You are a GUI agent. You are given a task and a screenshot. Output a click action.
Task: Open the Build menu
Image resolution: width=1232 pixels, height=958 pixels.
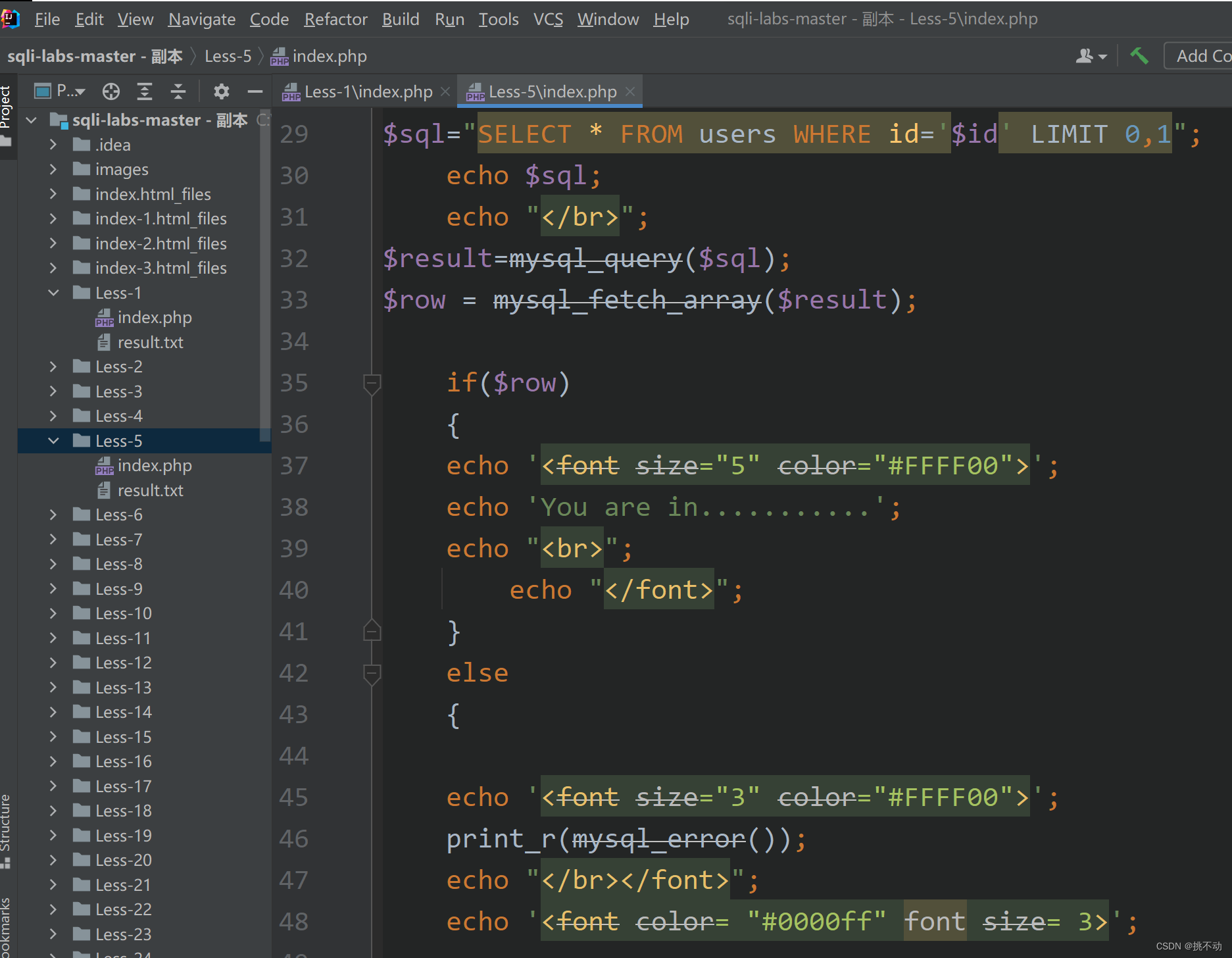pyautogui.click(x=401, y=19)
